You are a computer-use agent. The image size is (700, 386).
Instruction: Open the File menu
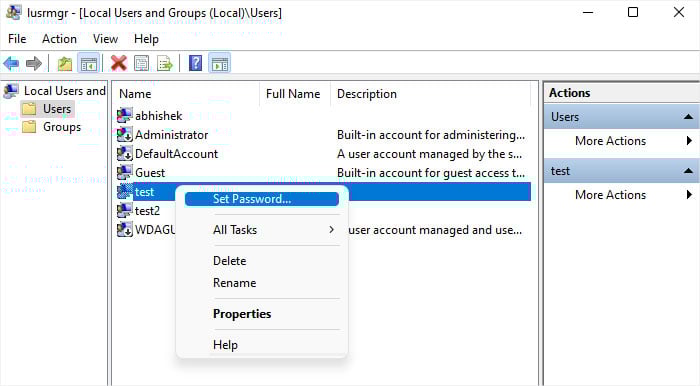click(x=17, y=39)
